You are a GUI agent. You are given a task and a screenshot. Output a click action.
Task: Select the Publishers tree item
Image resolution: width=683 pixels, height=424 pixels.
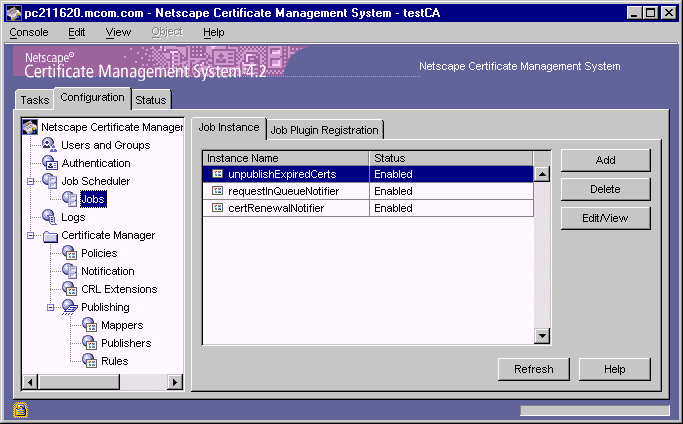tap(126, 343)
